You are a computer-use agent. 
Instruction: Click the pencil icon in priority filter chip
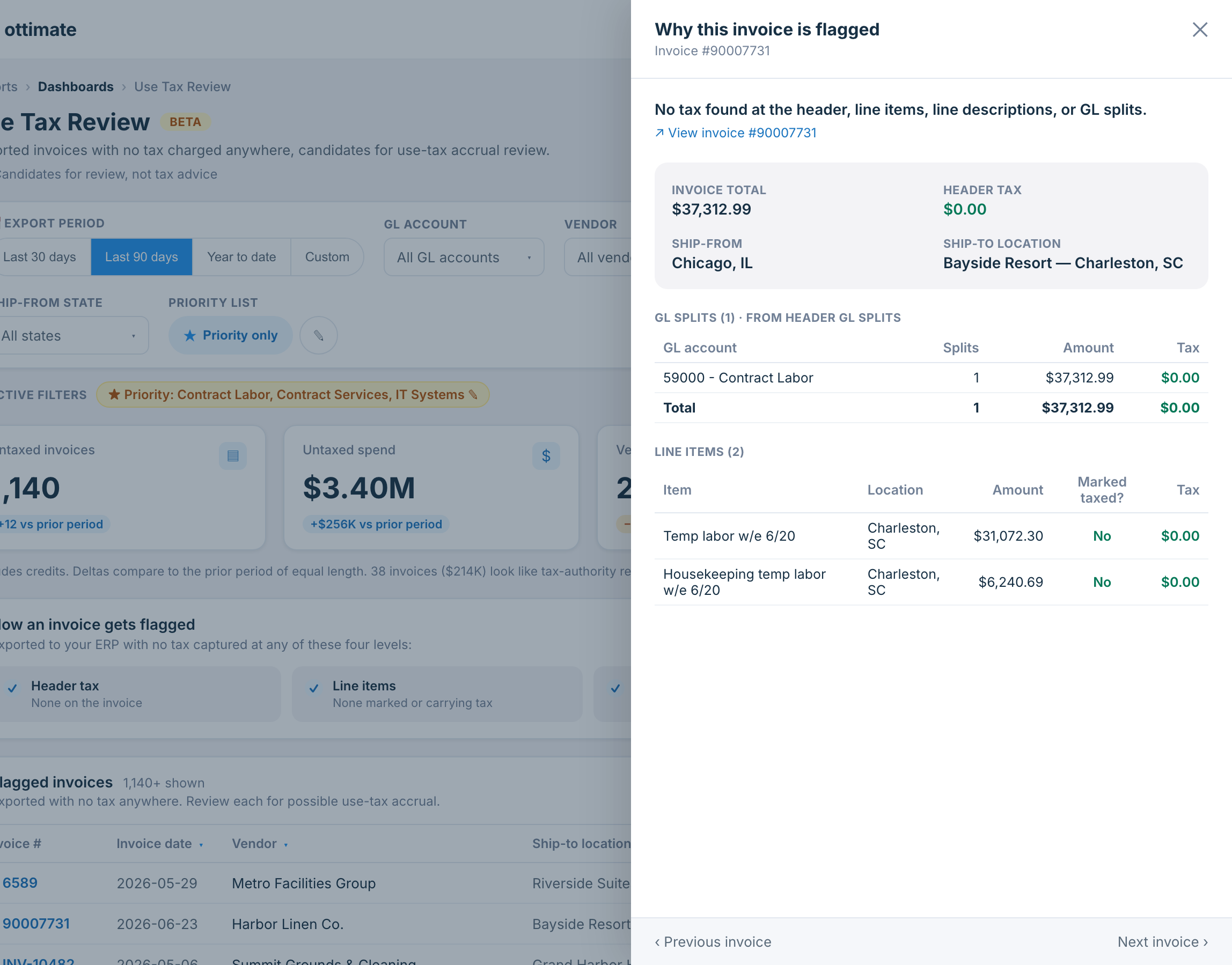tap(474, 395)
